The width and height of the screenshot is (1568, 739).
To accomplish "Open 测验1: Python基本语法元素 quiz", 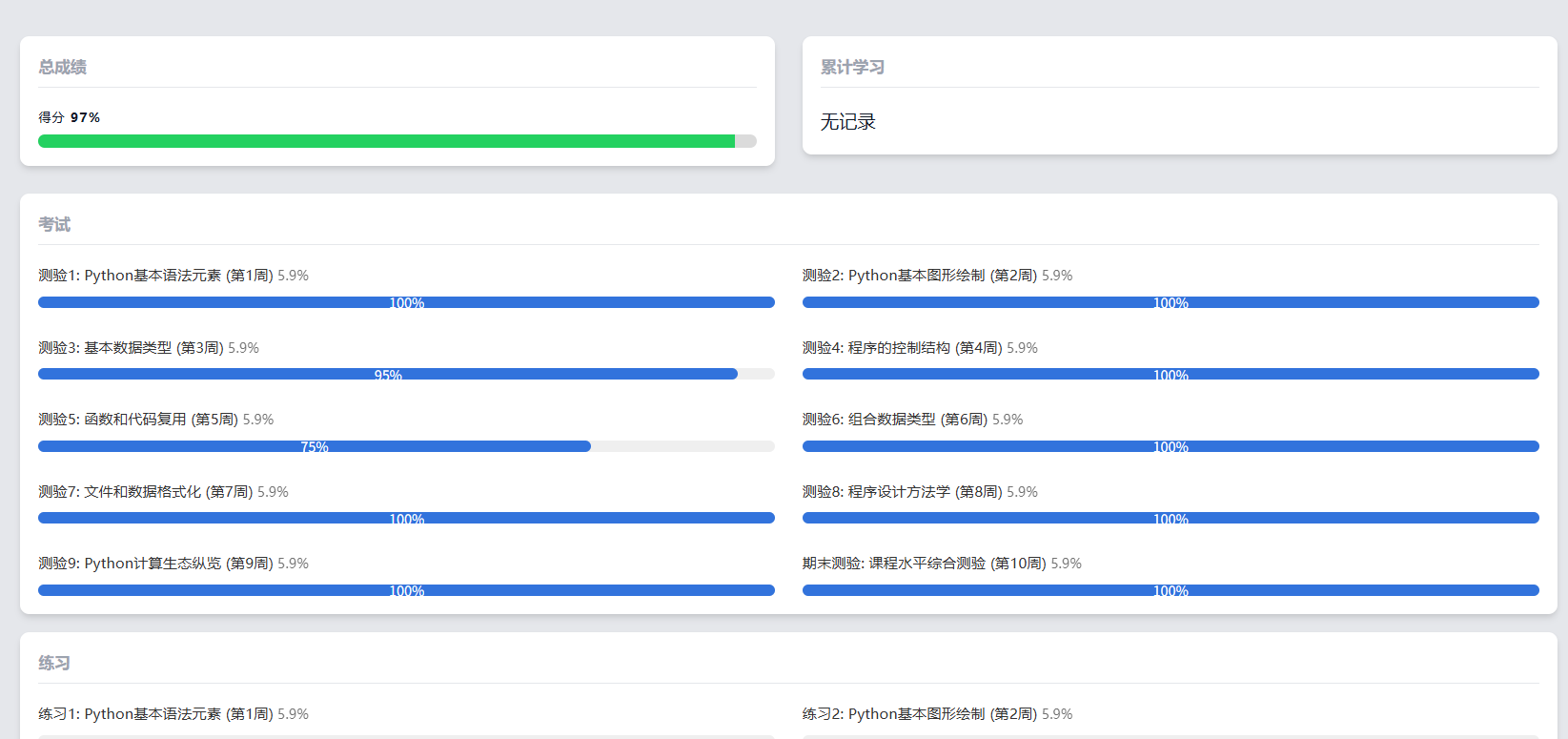I will click(154, 276).
